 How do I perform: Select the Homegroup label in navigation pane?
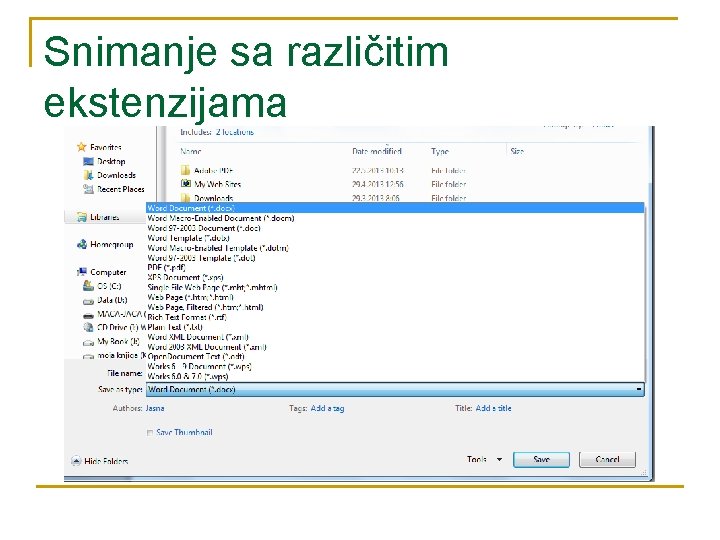click(112, 244)
